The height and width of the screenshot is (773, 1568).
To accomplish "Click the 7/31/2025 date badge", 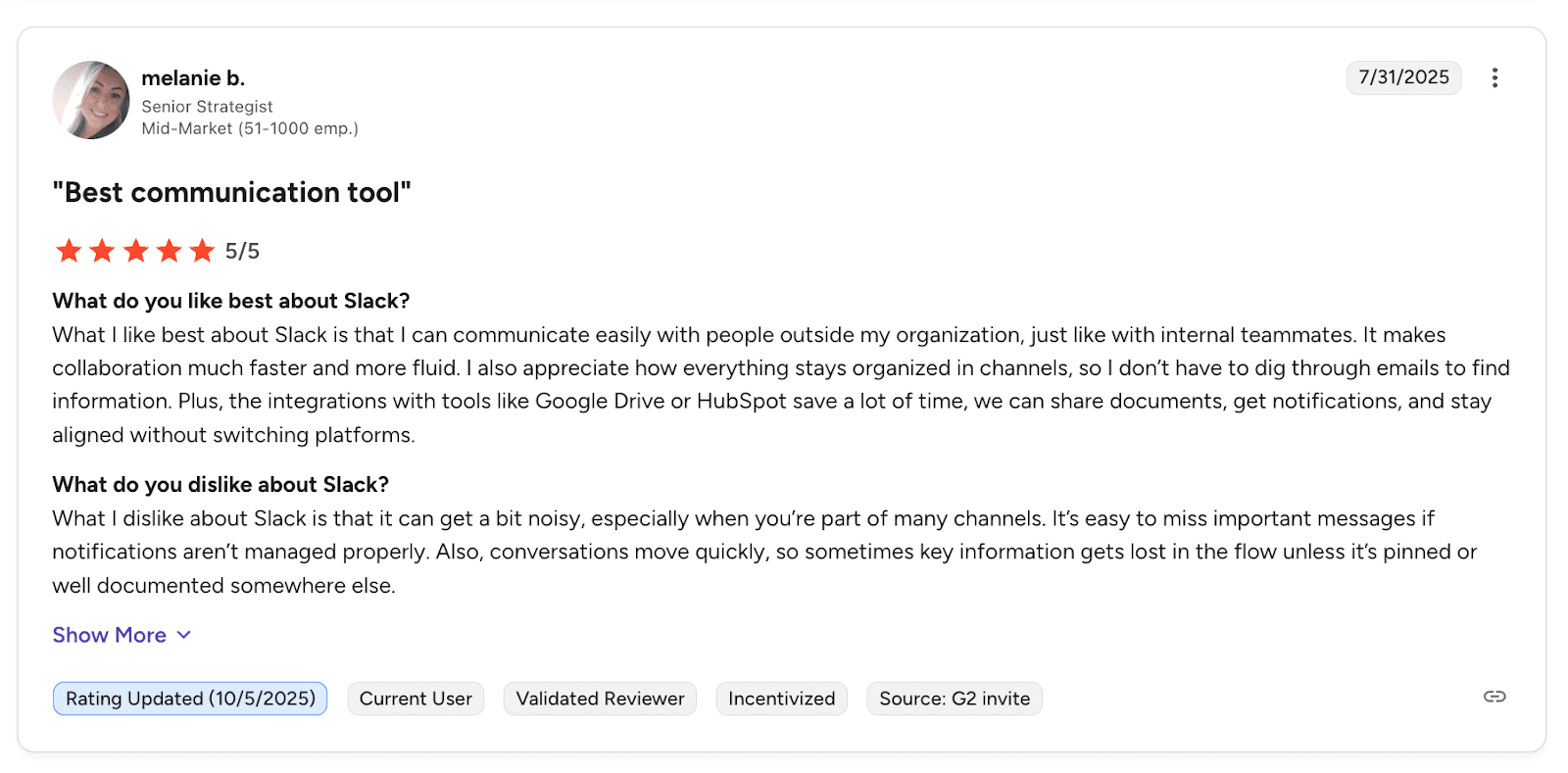I will click(1403, 77).
